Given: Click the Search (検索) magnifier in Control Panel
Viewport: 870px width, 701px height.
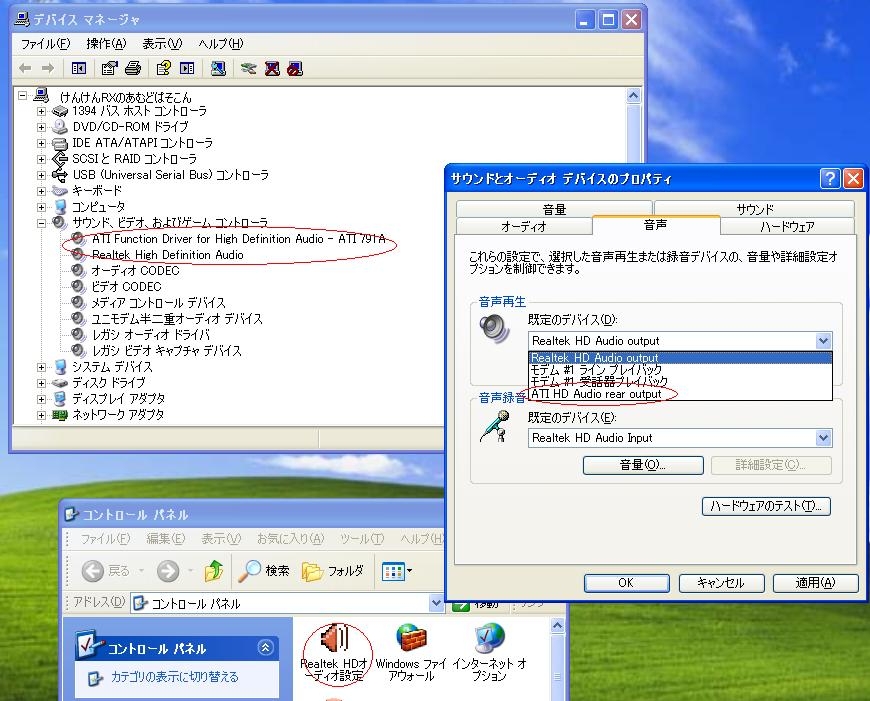Looking at the screenshot, I should point(264,571).
